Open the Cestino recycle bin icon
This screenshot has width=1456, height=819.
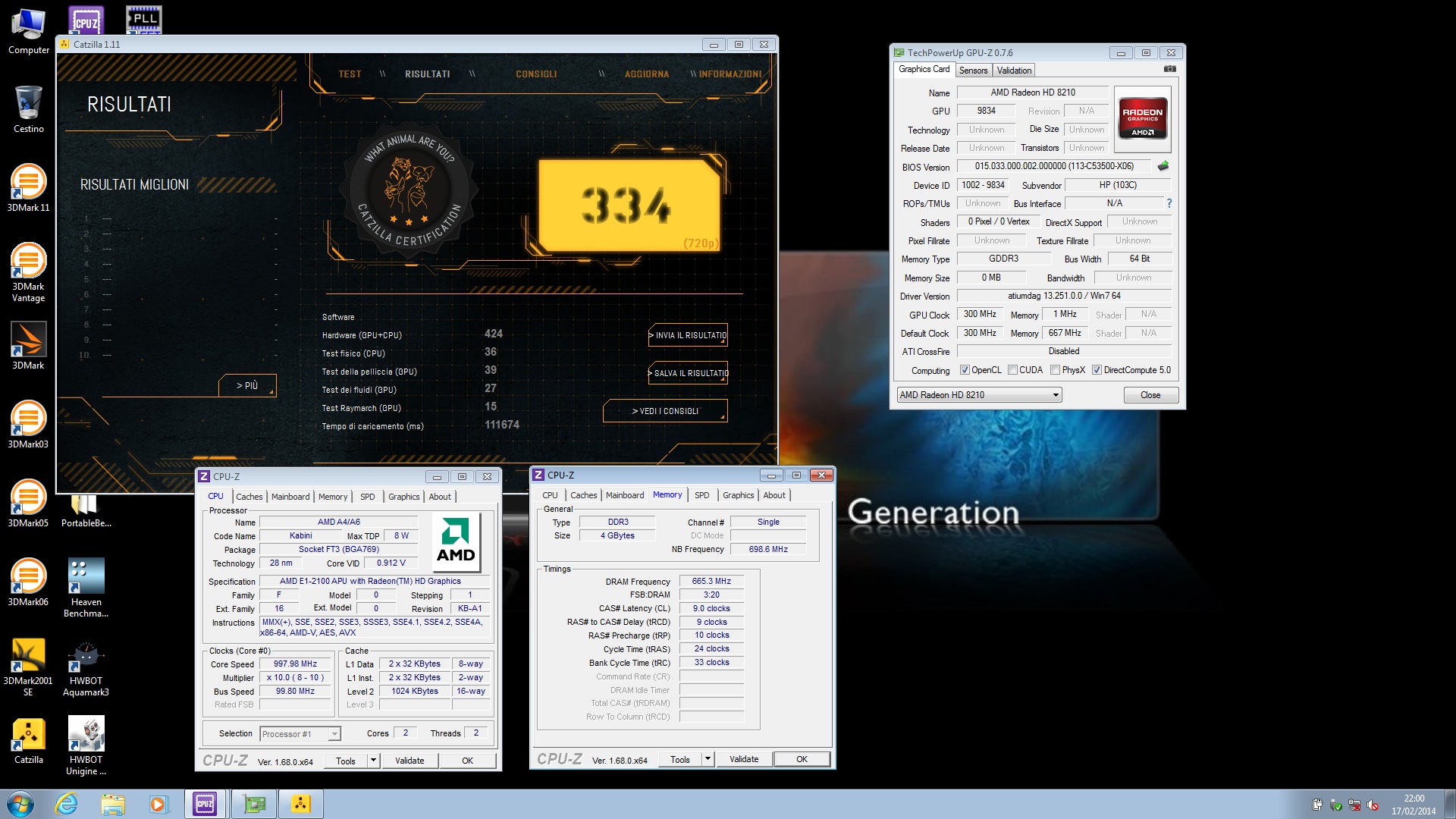[29, 109]
